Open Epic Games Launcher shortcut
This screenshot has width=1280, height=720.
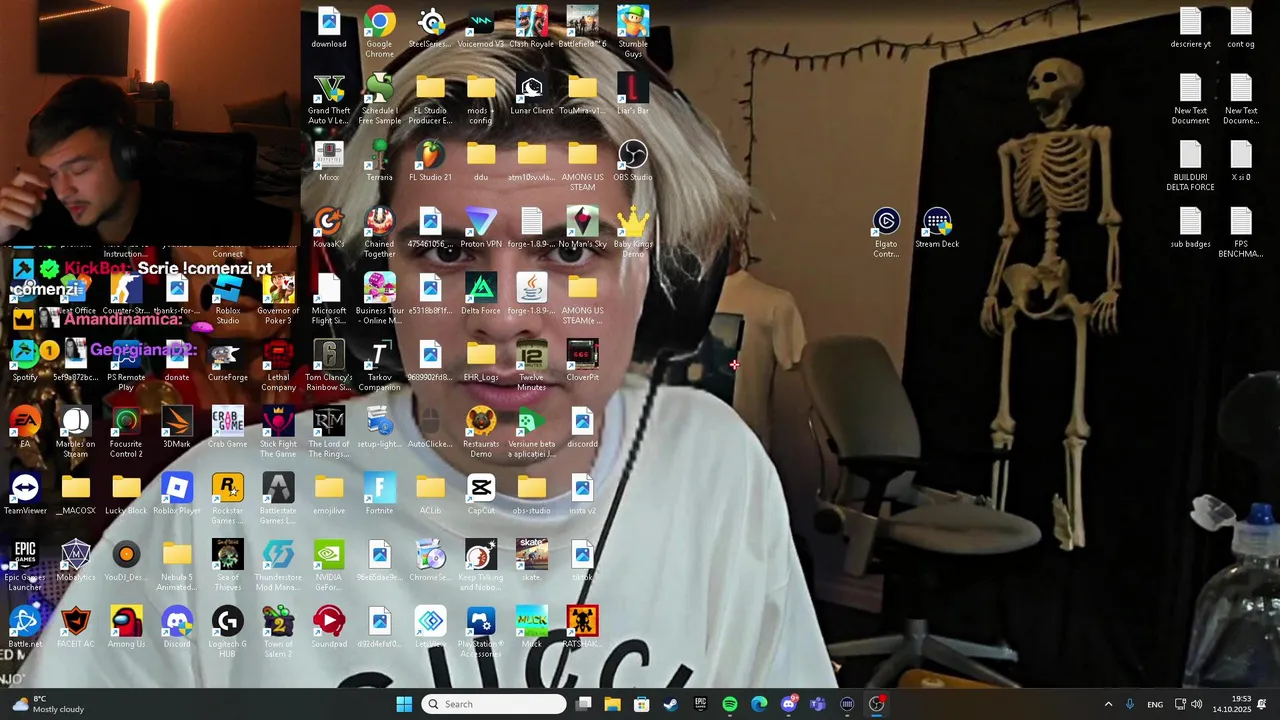[25, 565]
